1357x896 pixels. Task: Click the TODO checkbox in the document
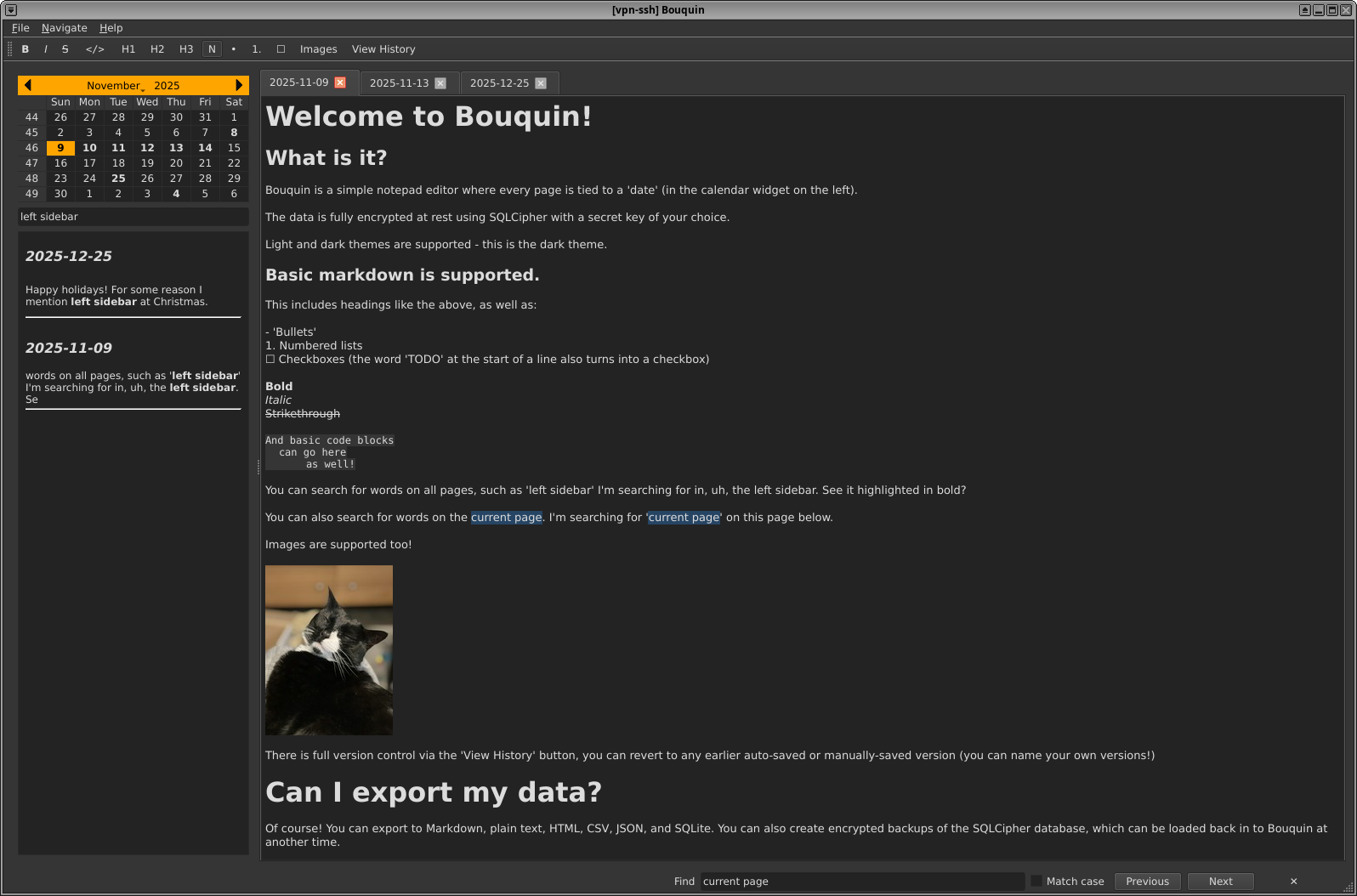(x=270, y=360)
